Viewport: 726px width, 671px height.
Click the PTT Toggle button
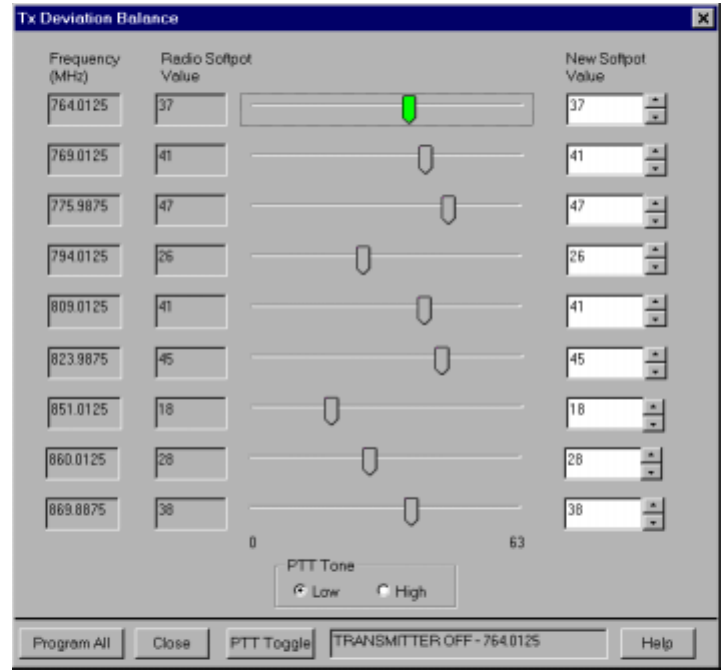(x=270, y=643)
